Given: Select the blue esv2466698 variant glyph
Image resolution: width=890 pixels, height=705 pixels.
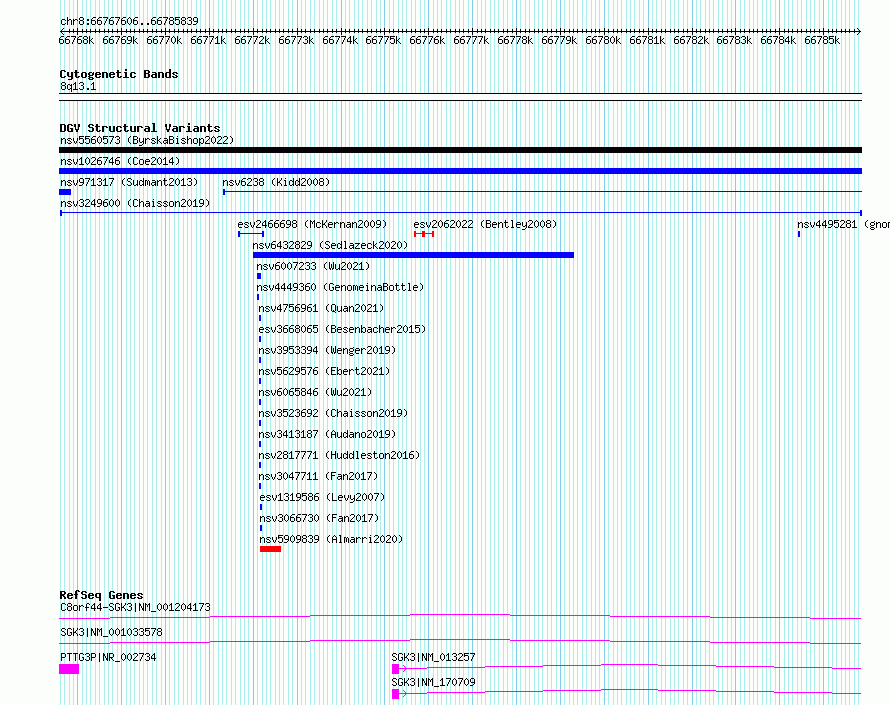Looking at the screenshot, I should (251, 234).
